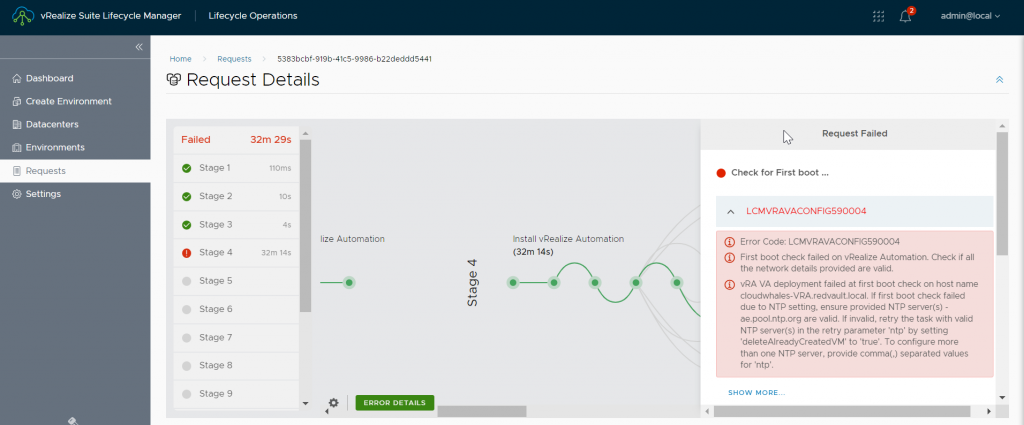
Task: Click Requests document icon
Action: 17,171
